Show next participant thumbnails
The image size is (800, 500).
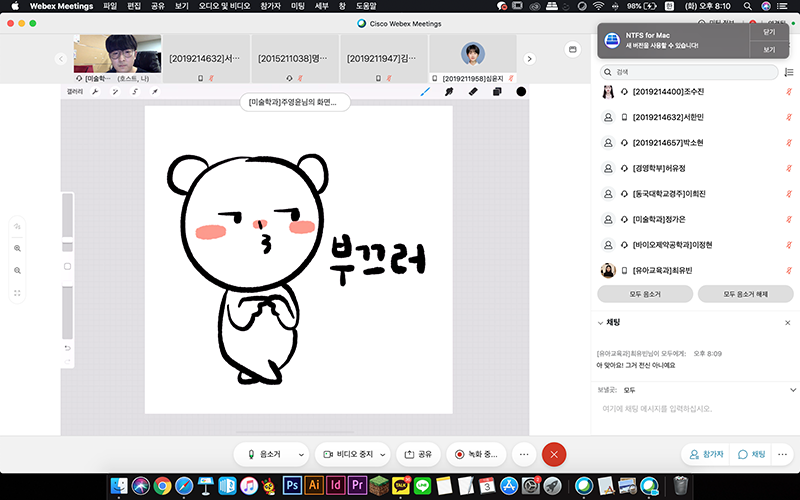click(x=529, y=59)
